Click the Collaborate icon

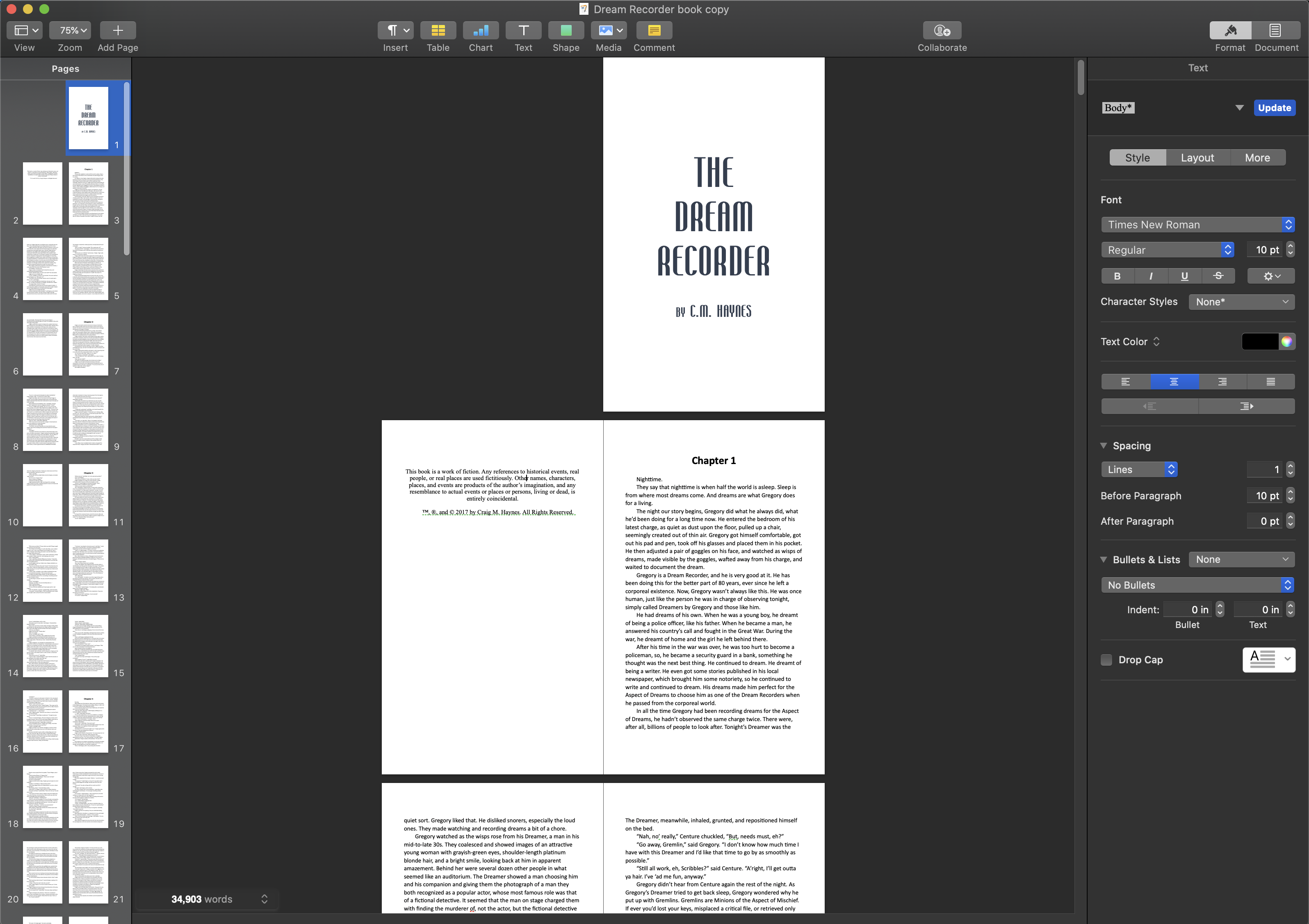942,30
